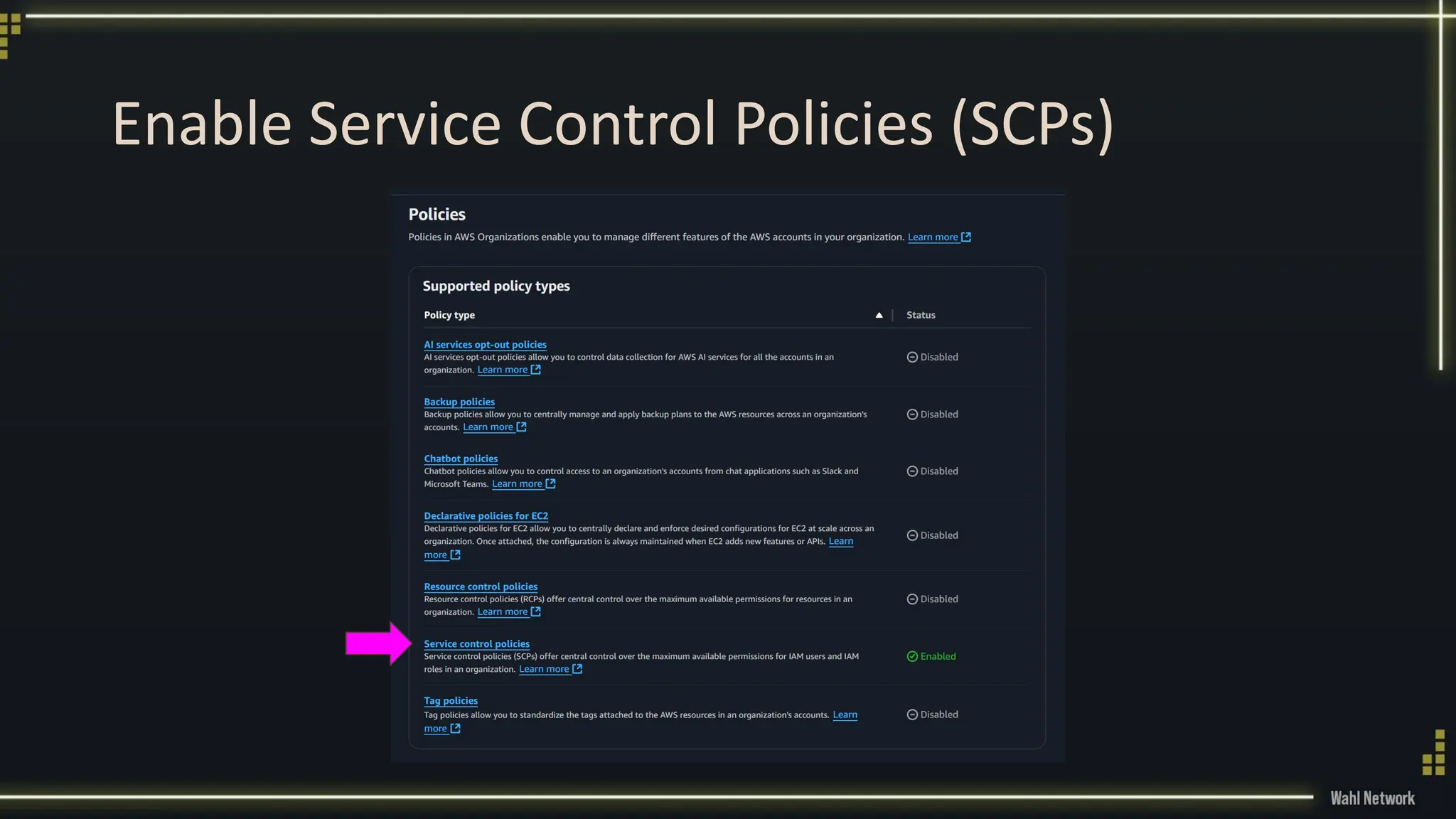Image resolution: width=1456 pixels, height=819 pixels.
Task: Click the Policies section heading
Action: (437, 214)
